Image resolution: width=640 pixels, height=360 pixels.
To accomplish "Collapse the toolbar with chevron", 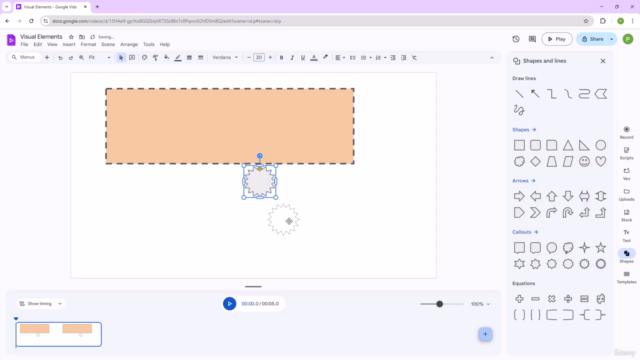I will point(492,58).
